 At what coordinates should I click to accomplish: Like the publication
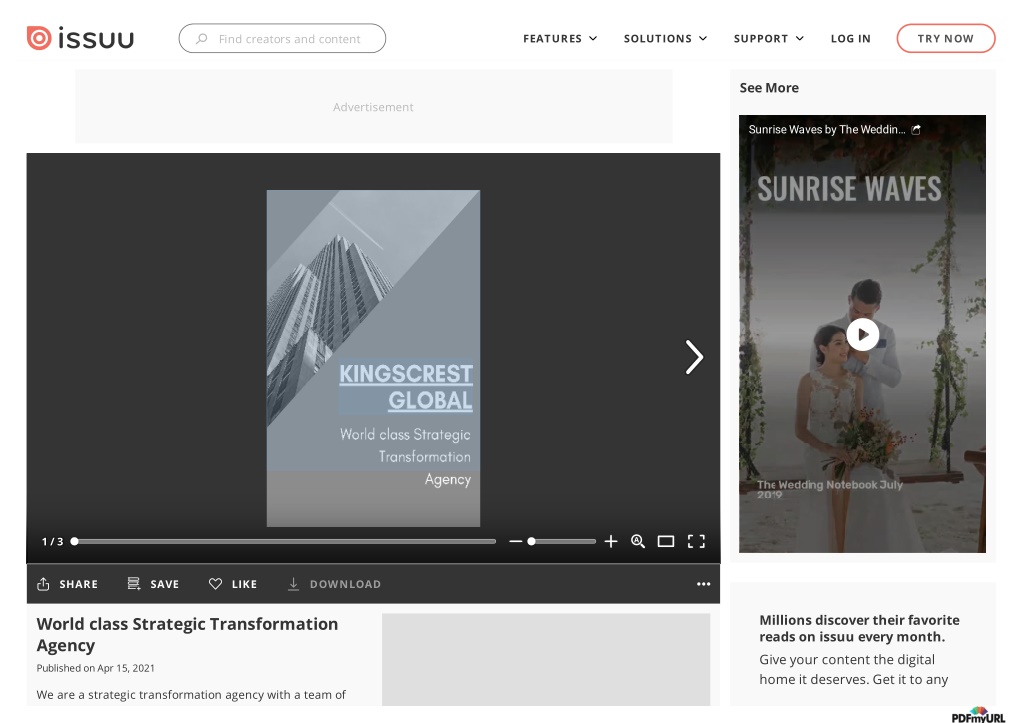232,584
